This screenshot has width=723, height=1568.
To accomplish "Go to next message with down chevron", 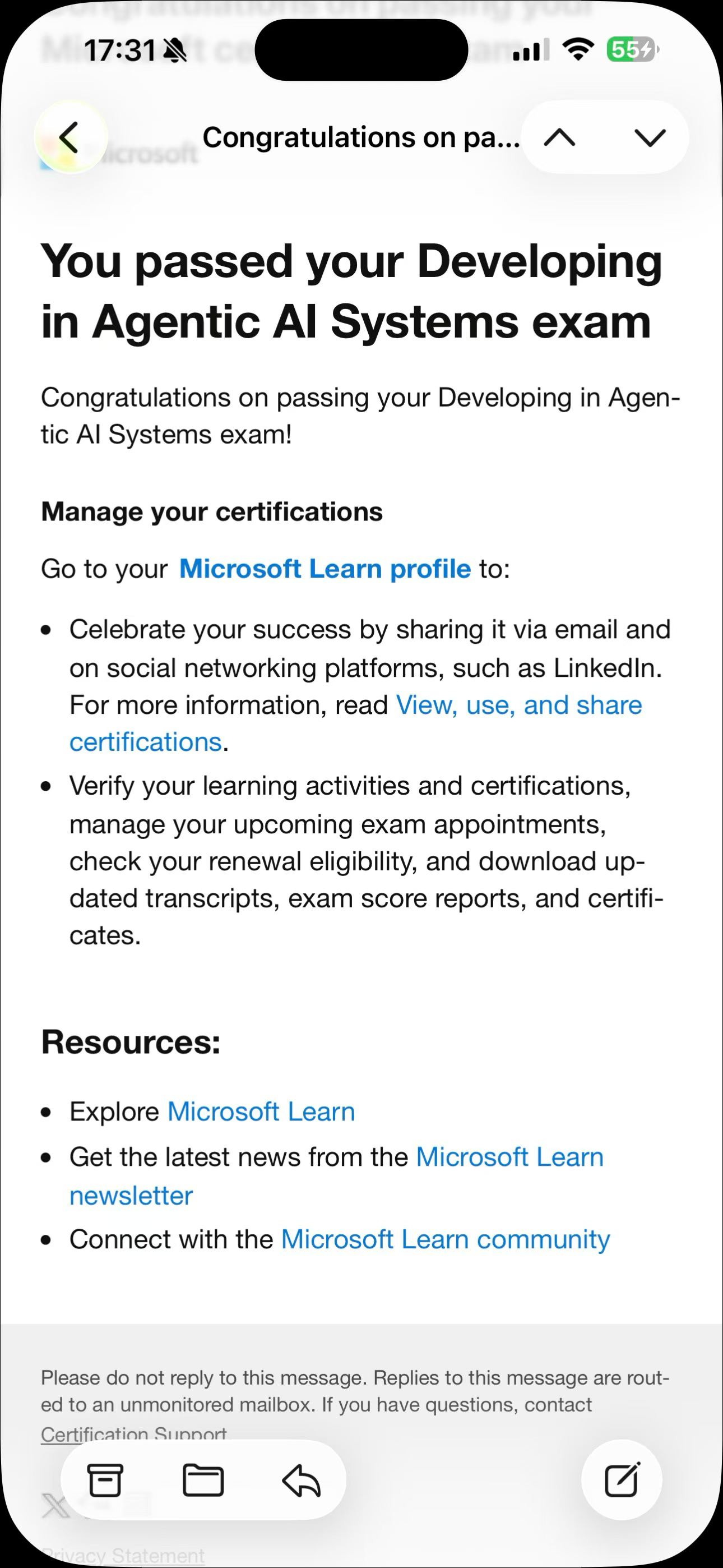I will point(650,137).
